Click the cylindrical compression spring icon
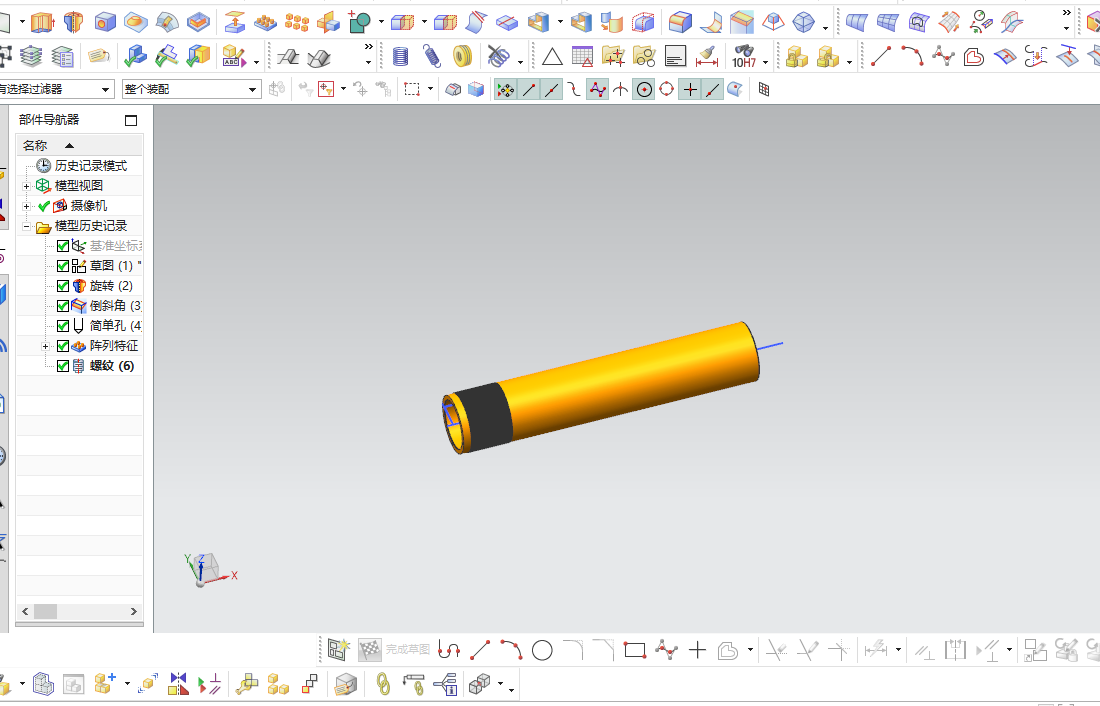This screenshot has height=706, width=1100. (400, 56)
